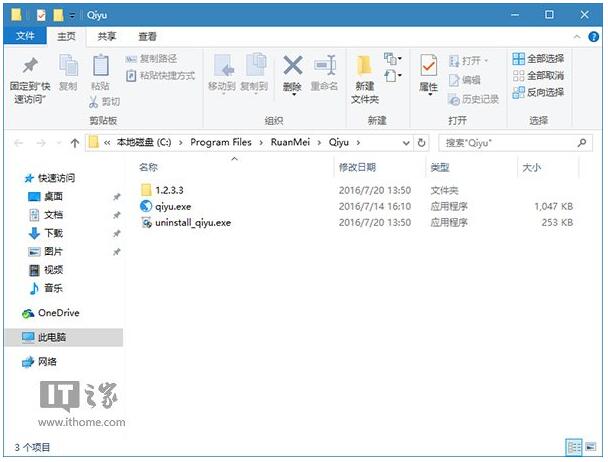Expand the Quick Access tree node
The image size is (608, 462).
click(x=13, y=178)
